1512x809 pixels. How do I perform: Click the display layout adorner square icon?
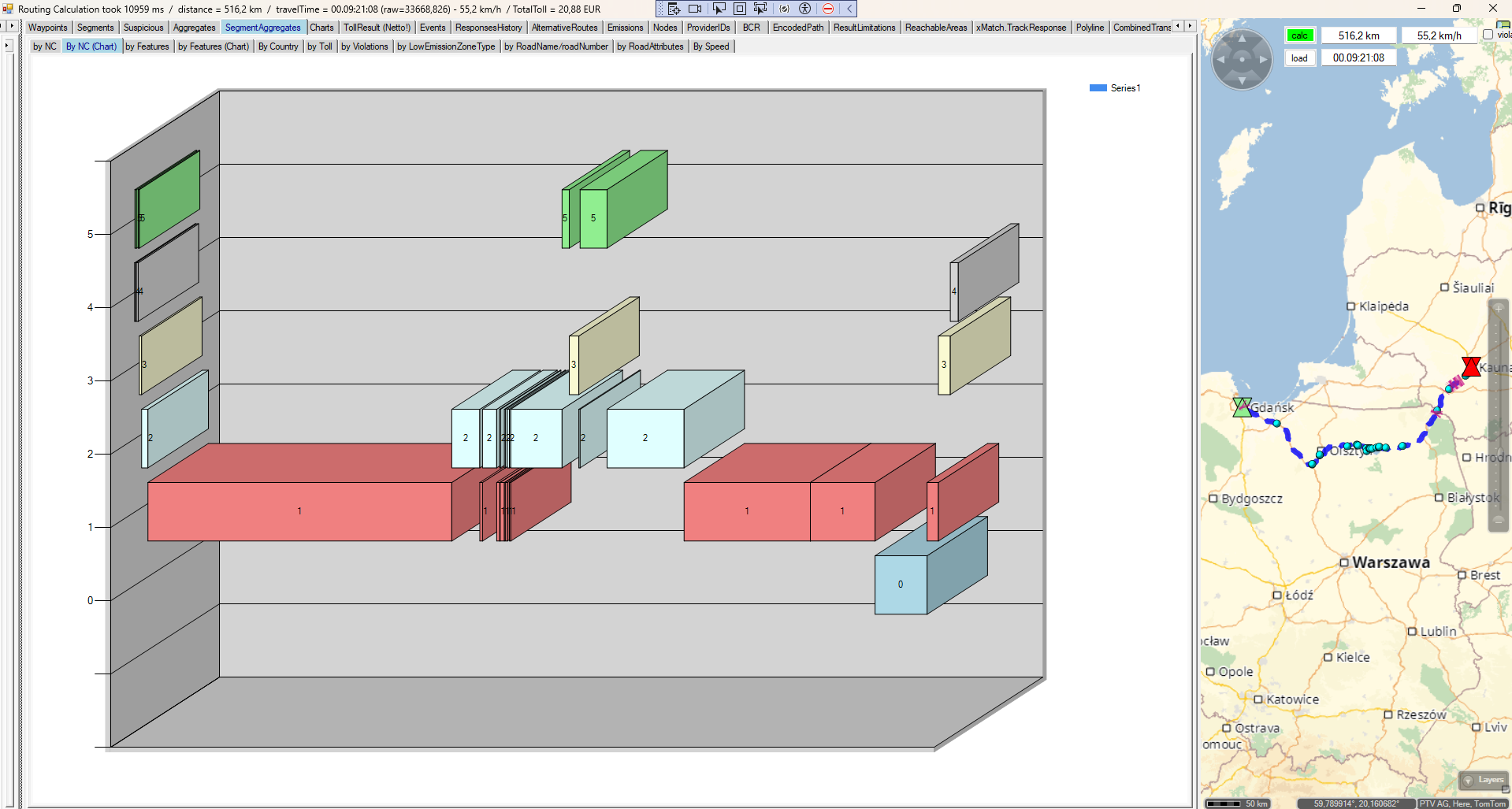point(740,9)
